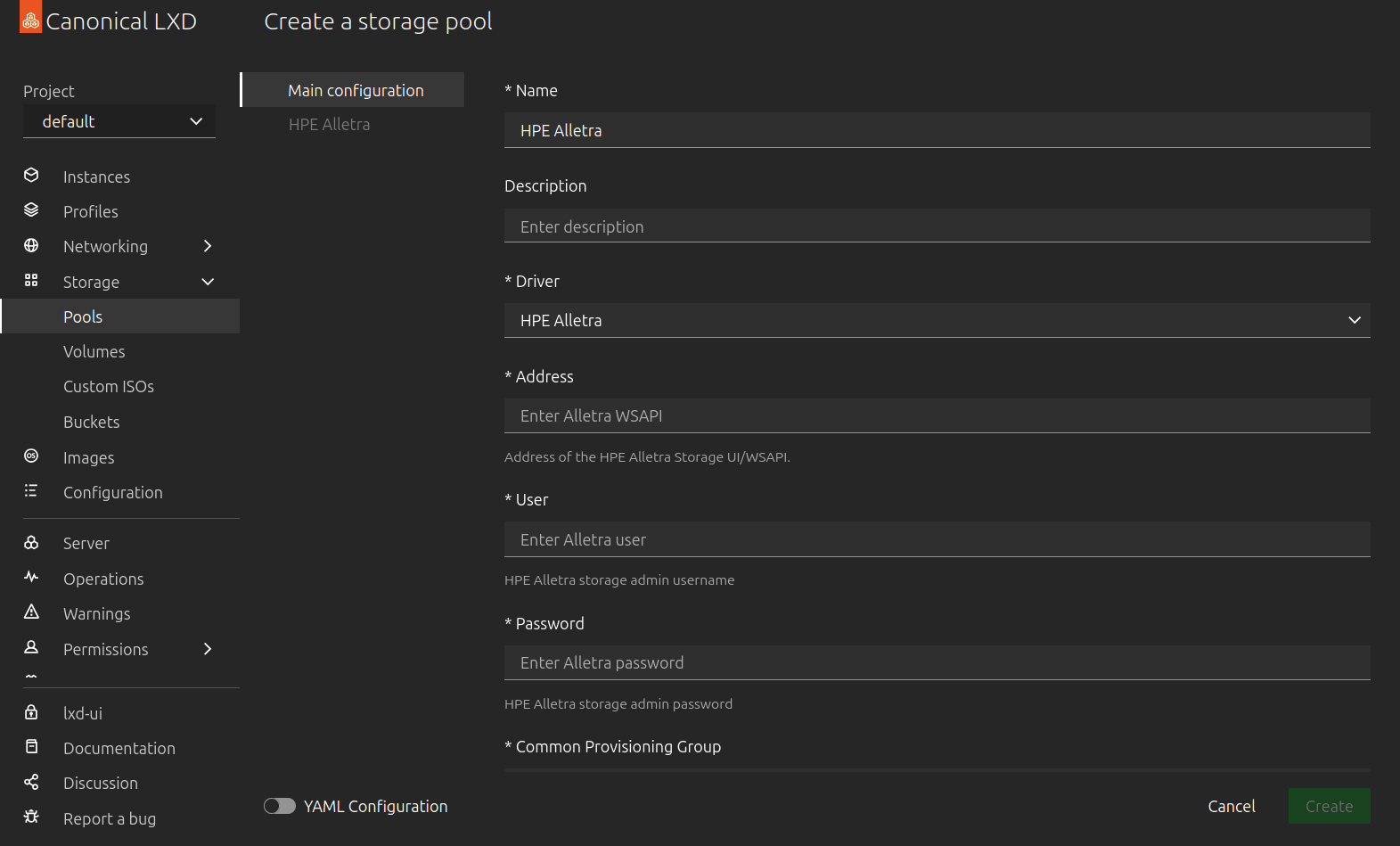1400x846 pixels.
Task: Collapse the Storage submenu chevron
Action: pyautogui.click(x=208, y=282)
